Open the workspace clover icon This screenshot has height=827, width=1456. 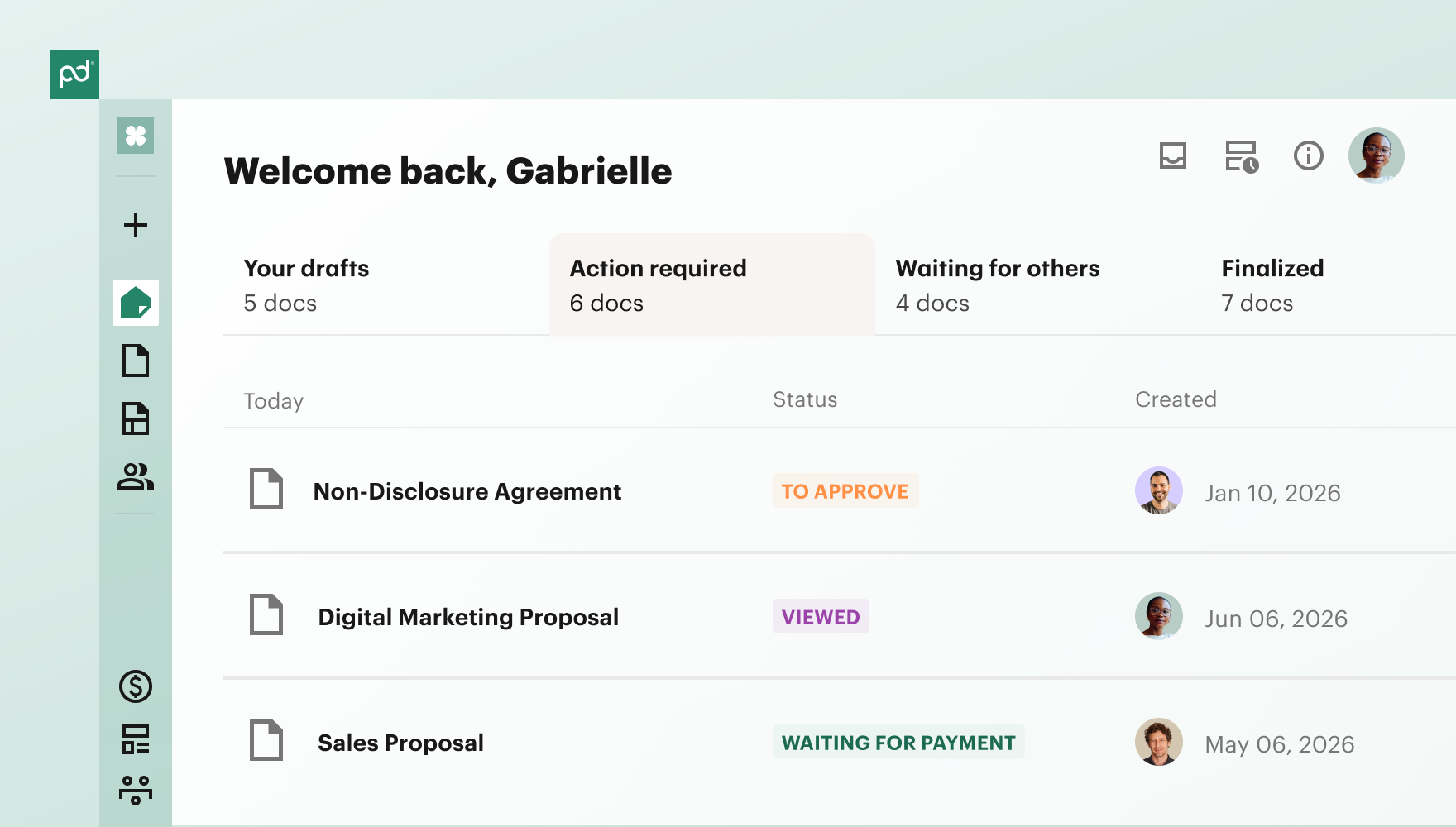pyautogui.click(x=136, y=136)
